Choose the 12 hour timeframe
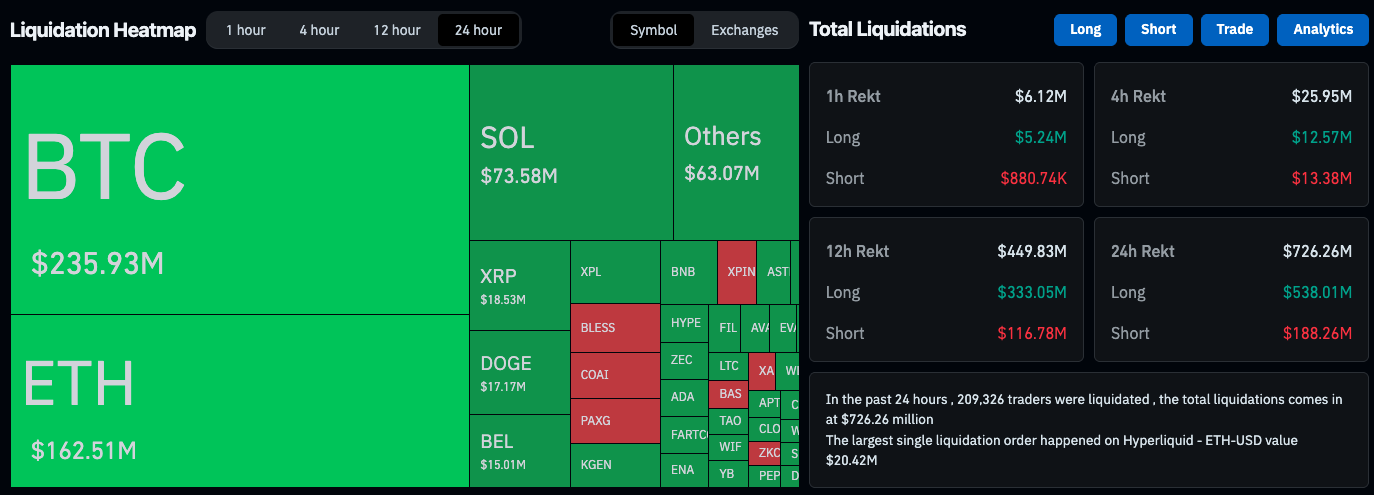Viewport: 1374px width, 495px height. 397,30
